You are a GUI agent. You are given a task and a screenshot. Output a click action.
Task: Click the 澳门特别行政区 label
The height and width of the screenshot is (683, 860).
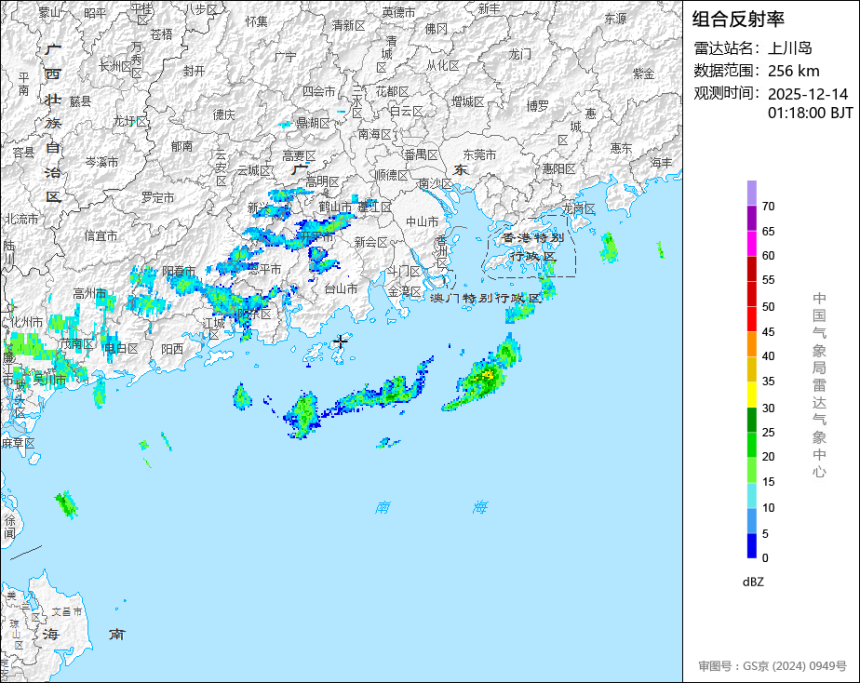[x=485, y=298]
